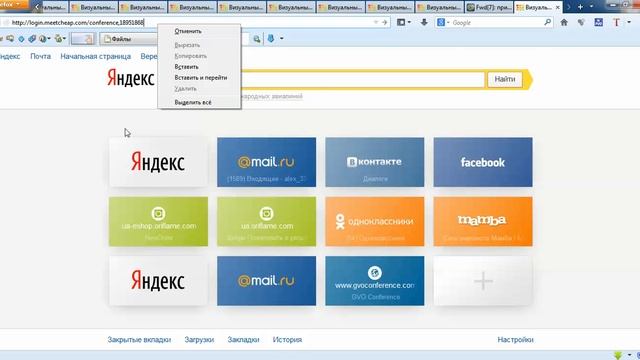Open the facebook tile

click(483, 162)
